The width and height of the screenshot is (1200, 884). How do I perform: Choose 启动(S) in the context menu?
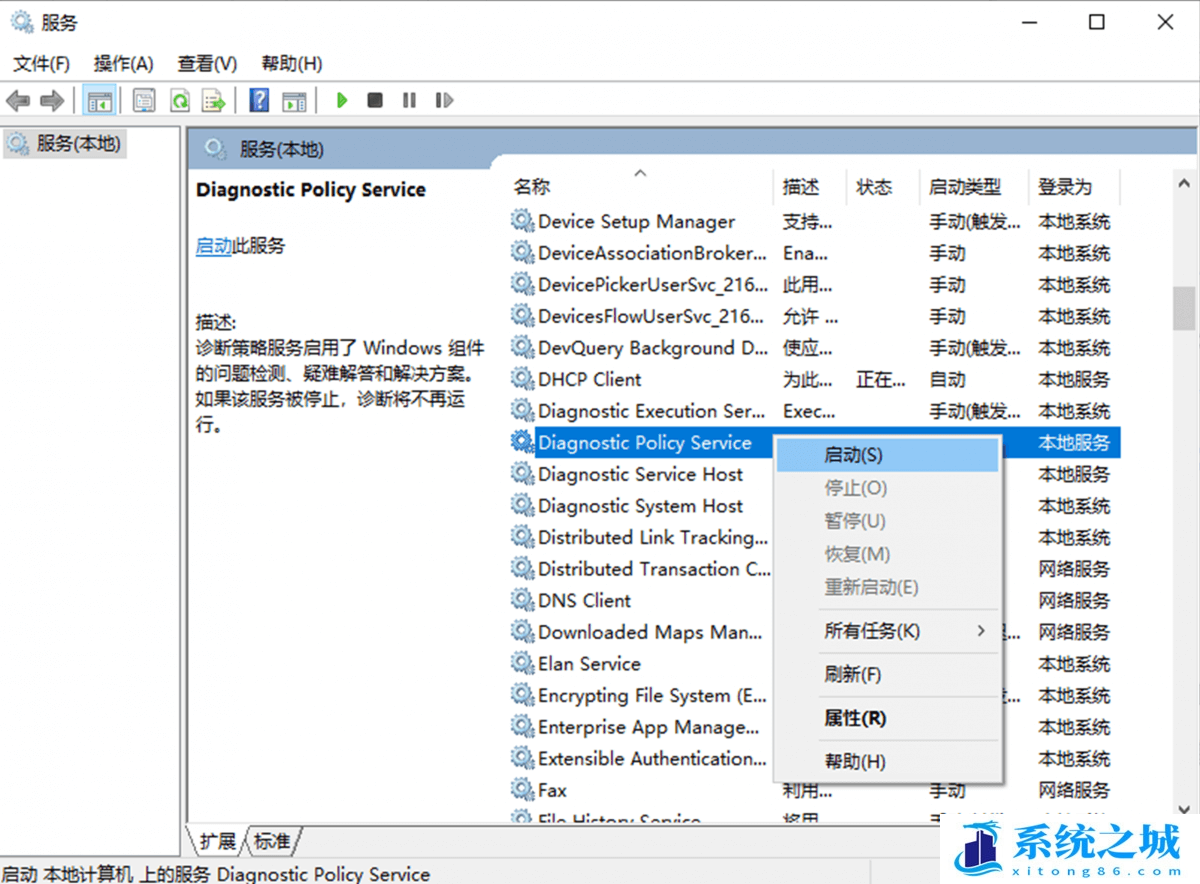click(888, 455)
